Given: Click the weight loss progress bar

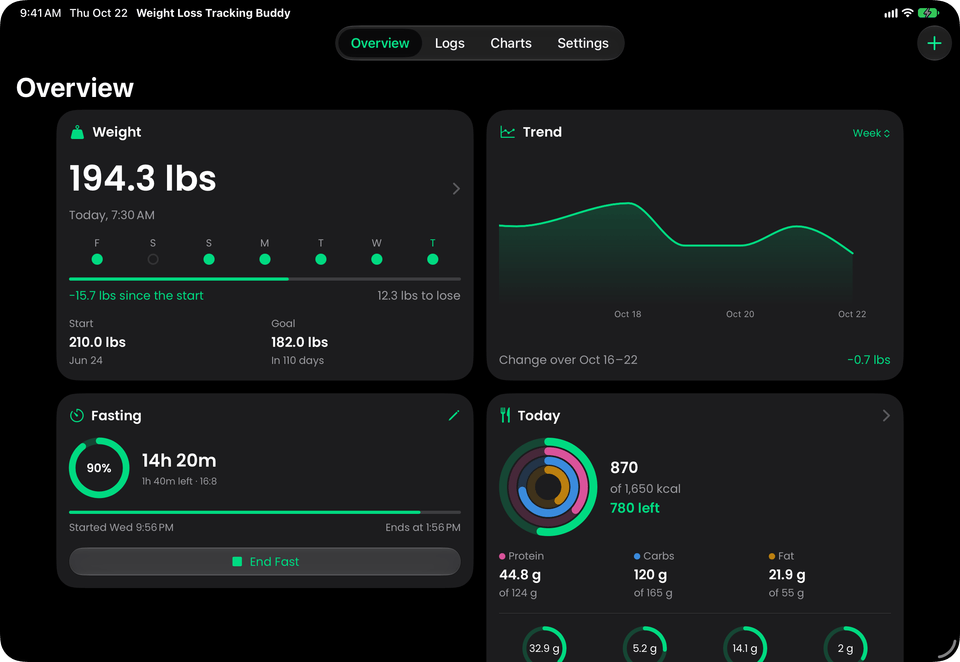Looking at the screenshot, I should click(264, 279).
